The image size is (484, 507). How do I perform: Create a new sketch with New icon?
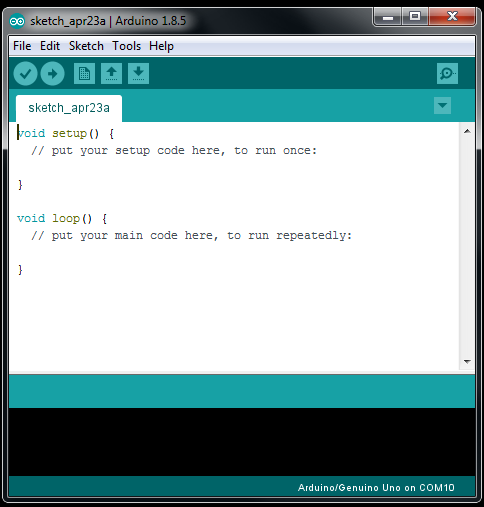[84, 73]
